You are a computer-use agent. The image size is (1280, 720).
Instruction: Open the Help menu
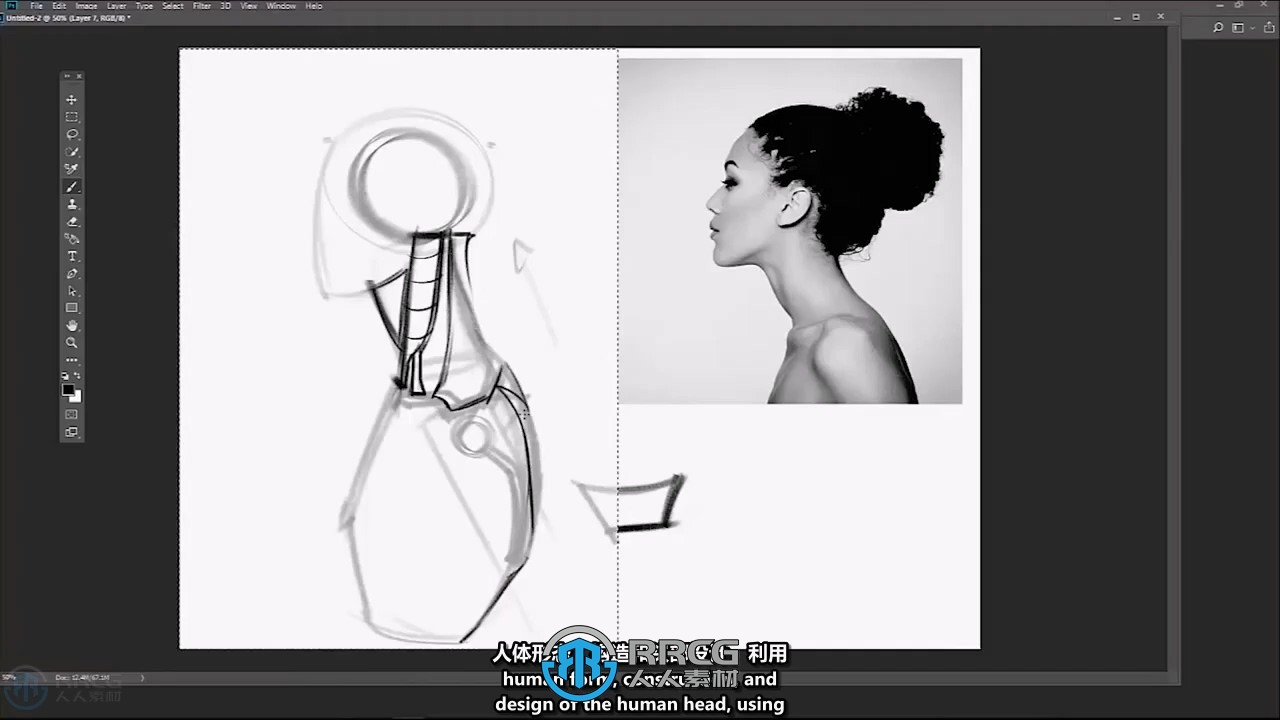[x=314, y=6]
